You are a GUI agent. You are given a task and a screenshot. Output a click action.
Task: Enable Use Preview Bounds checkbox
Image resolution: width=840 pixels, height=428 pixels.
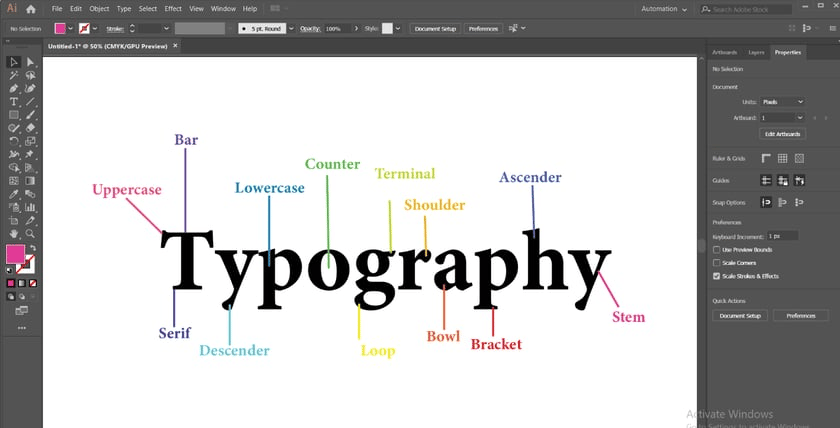[717, 250]
